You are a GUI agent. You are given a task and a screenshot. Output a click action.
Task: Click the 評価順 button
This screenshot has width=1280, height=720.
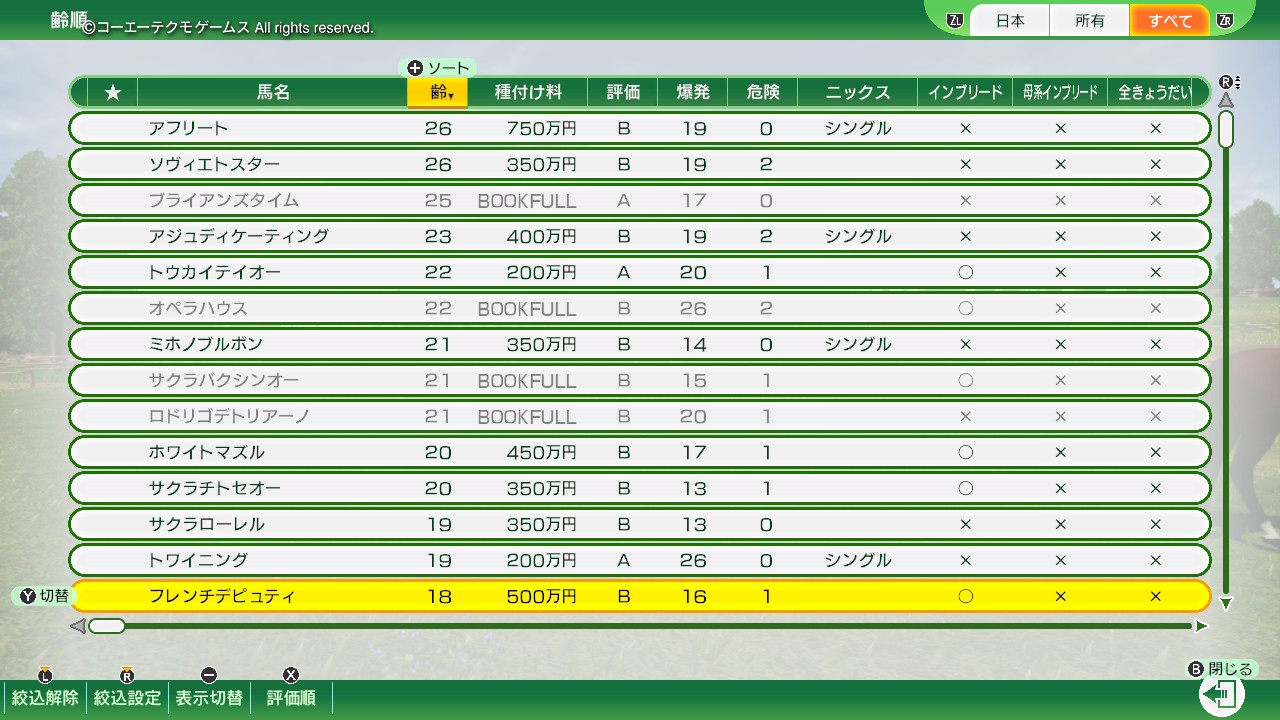[x=291, y=698]
